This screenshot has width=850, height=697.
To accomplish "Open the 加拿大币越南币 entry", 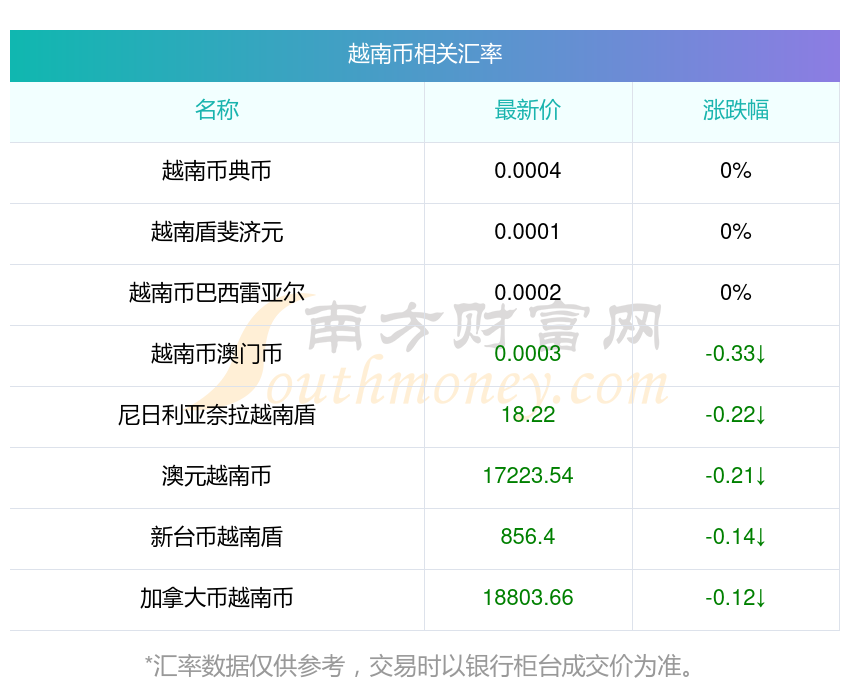I will 217,598.
